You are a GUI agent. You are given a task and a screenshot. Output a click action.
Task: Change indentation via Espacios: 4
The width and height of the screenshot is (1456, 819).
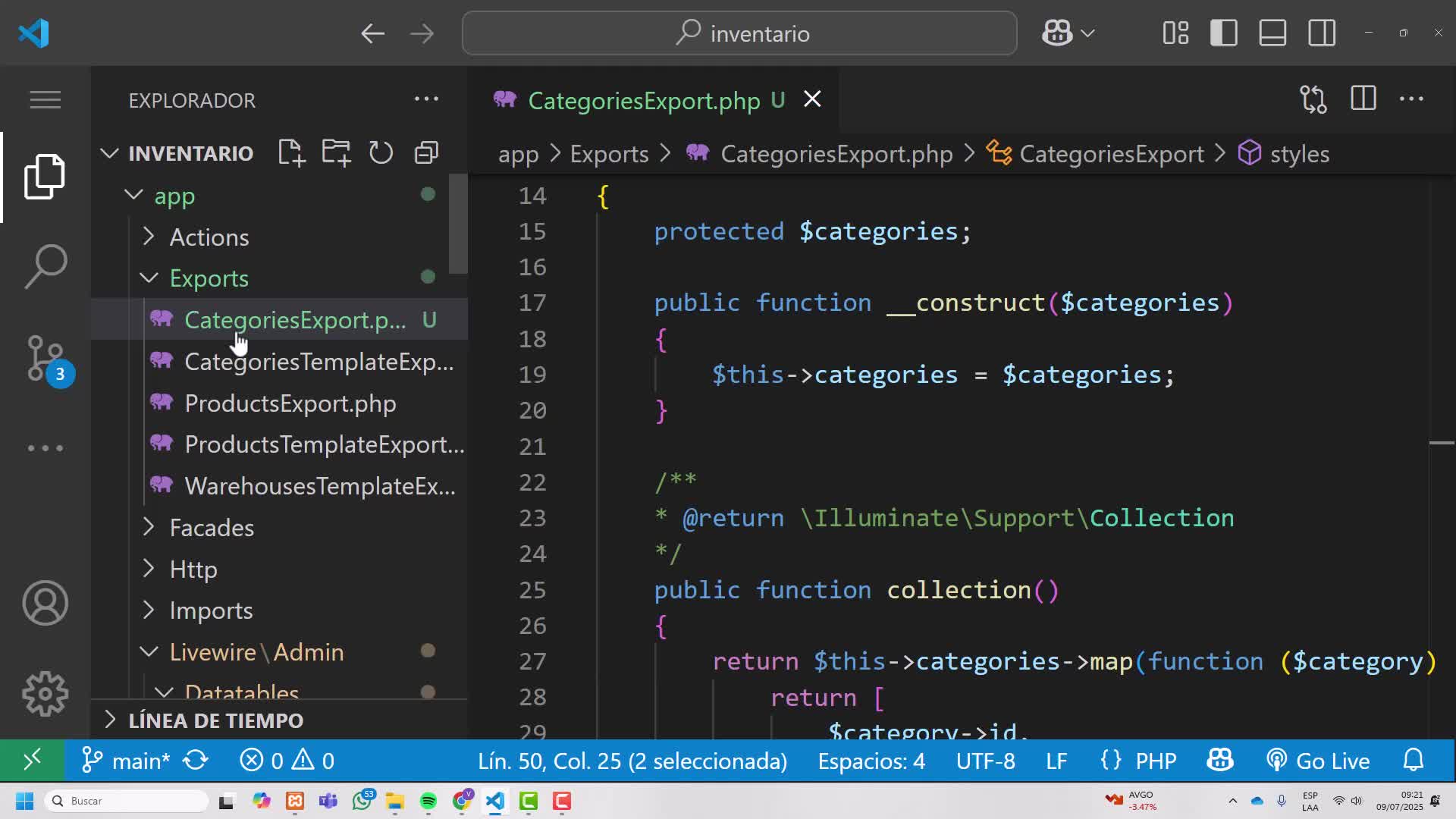[871, 760]
